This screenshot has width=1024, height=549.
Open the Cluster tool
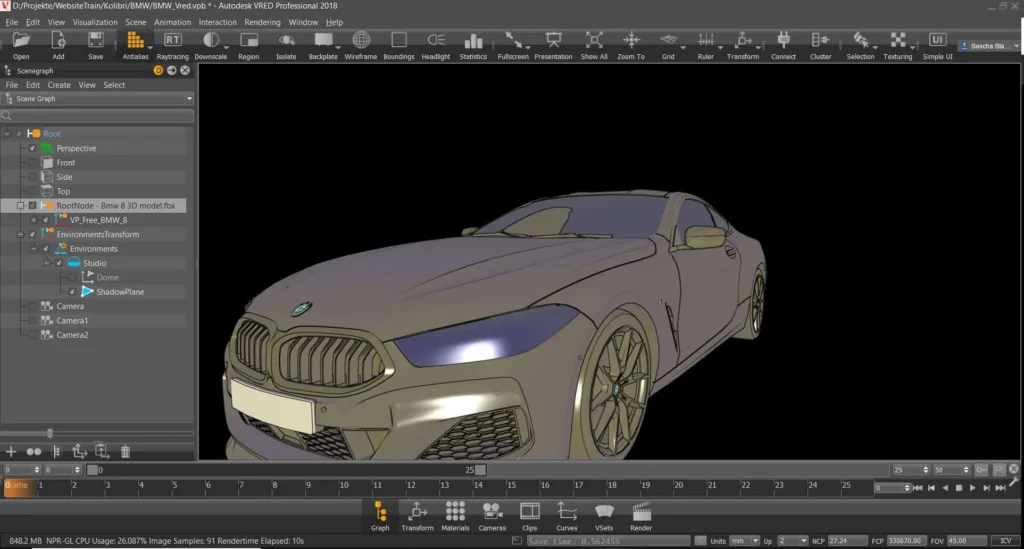tap(820, 40)
